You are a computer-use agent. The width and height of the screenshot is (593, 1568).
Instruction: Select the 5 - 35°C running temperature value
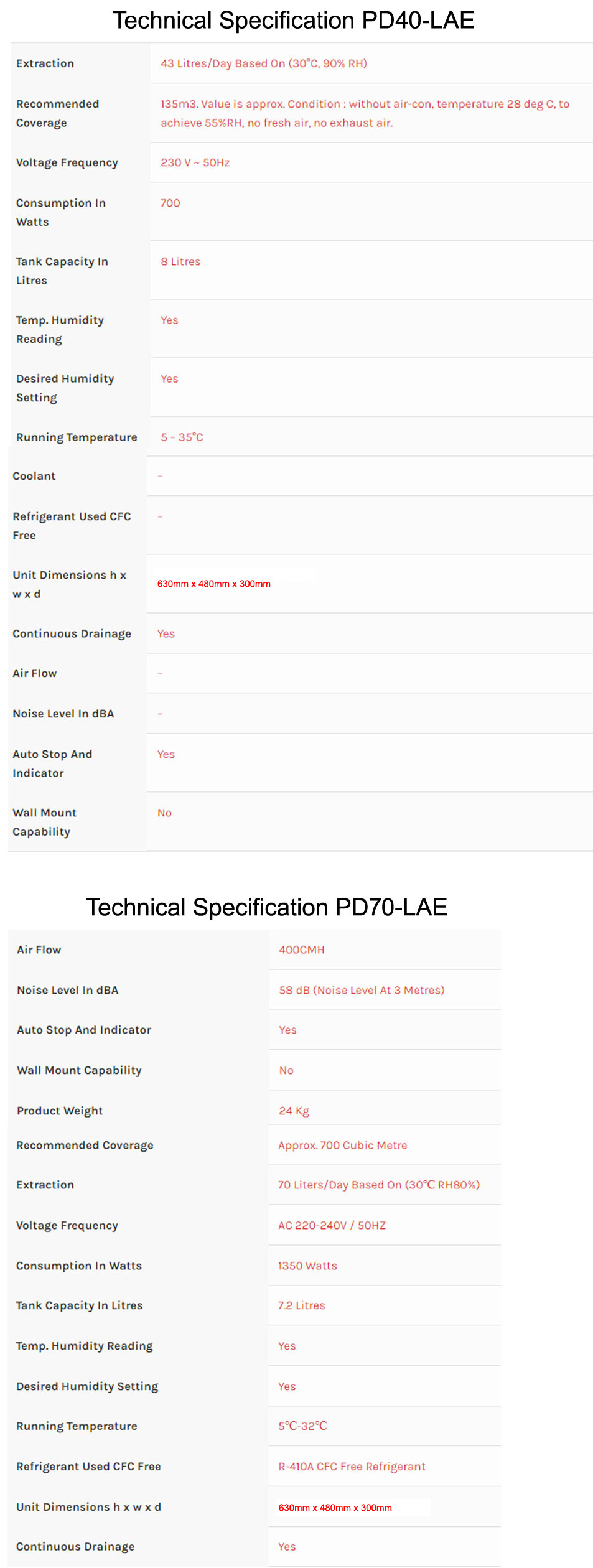tap(182, 437)
